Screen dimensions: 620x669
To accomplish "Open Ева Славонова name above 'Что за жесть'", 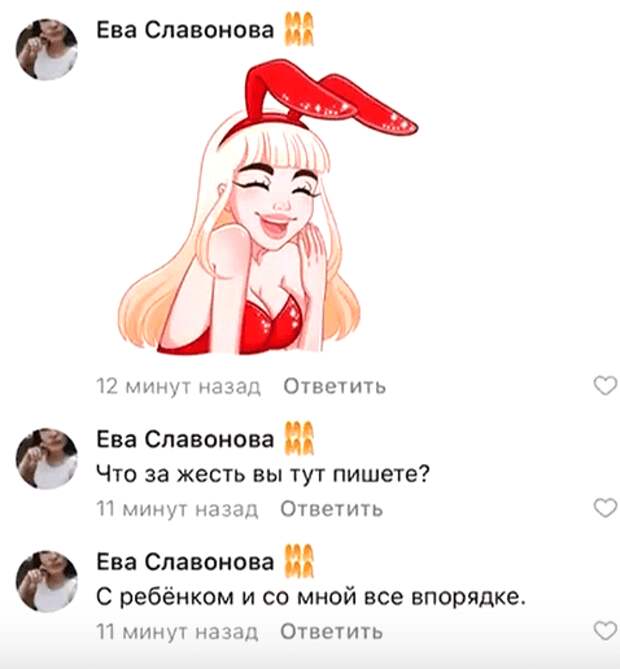I will coord(185,439).
